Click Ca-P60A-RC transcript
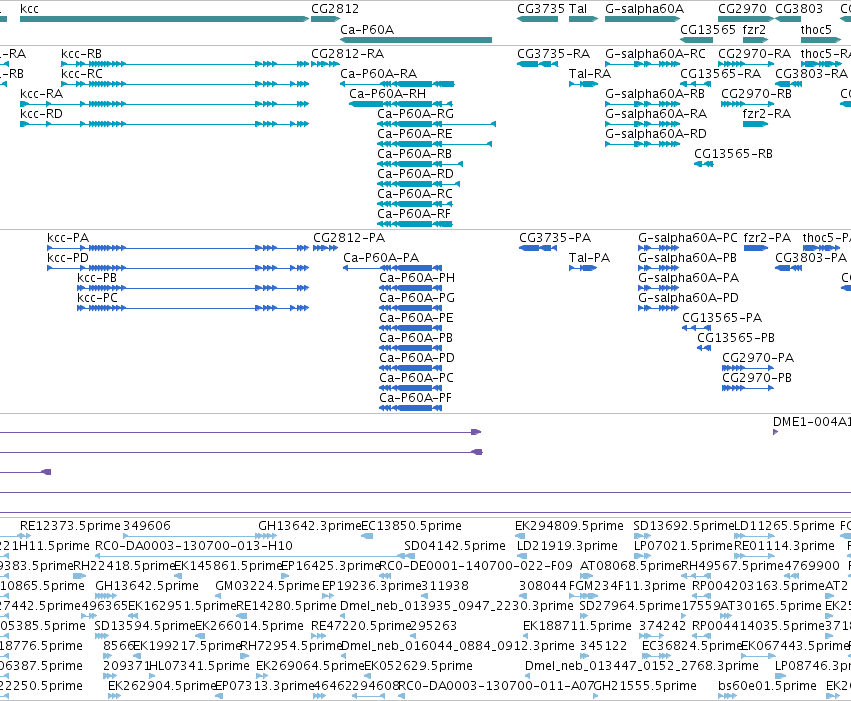 [x=415, y=205]
